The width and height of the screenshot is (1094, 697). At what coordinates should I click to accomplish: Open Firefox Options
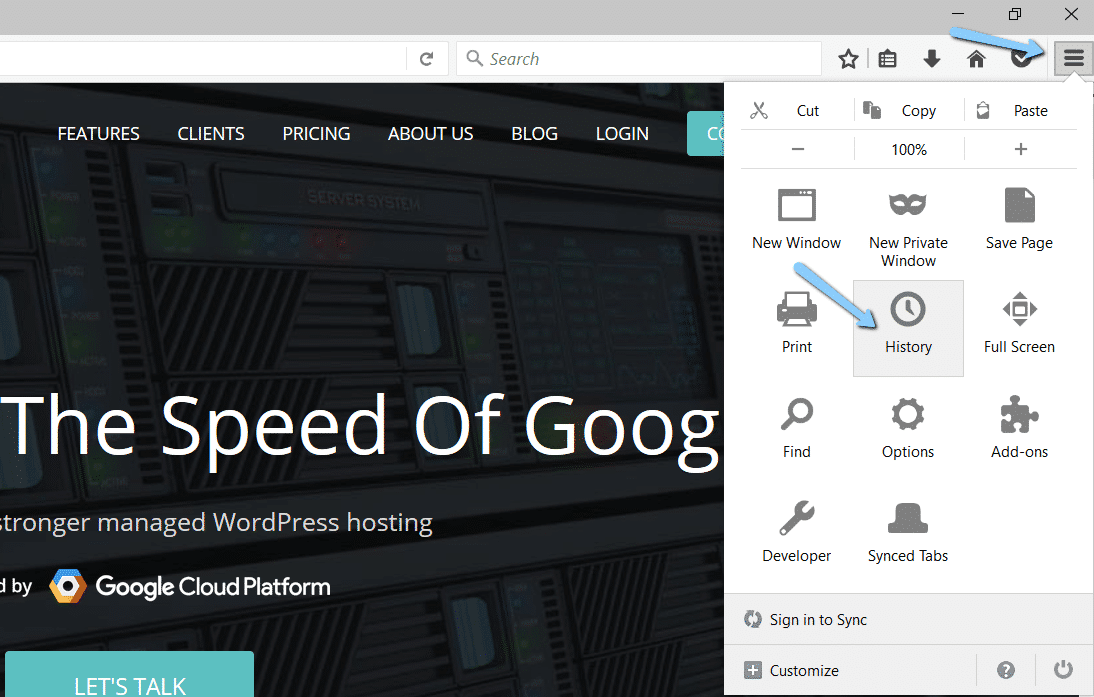tap(908, 425)
